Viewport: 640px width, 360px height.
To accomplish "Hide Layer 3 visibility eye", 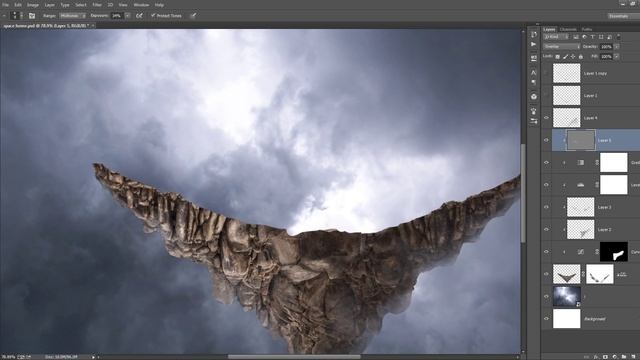I will [547, 207].
